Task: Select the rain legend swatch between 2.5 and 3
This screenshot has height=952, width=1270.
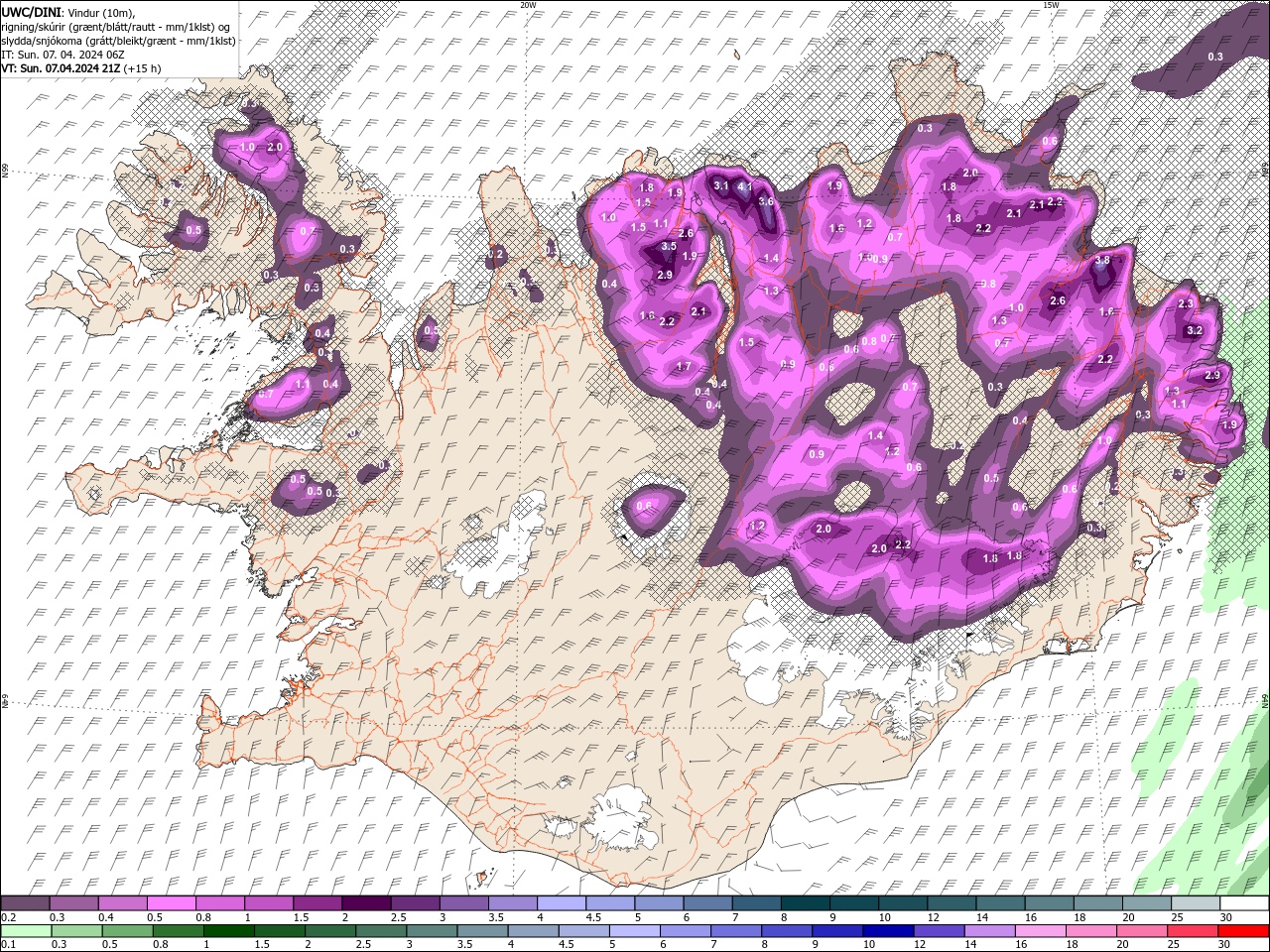Action: (381, 930)
